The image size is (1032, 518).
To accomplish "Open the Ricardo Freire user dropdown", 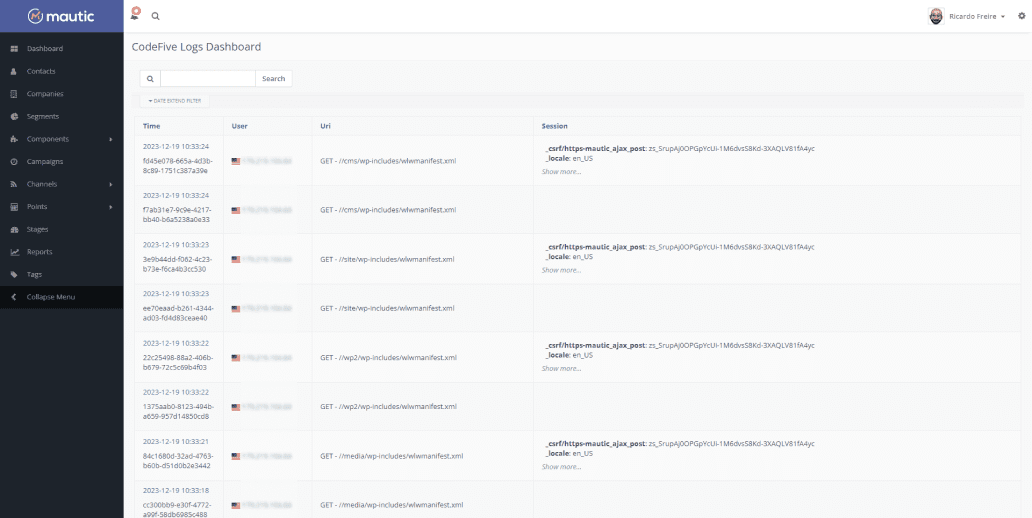I will pyautogui.click(x=977, y=16).
